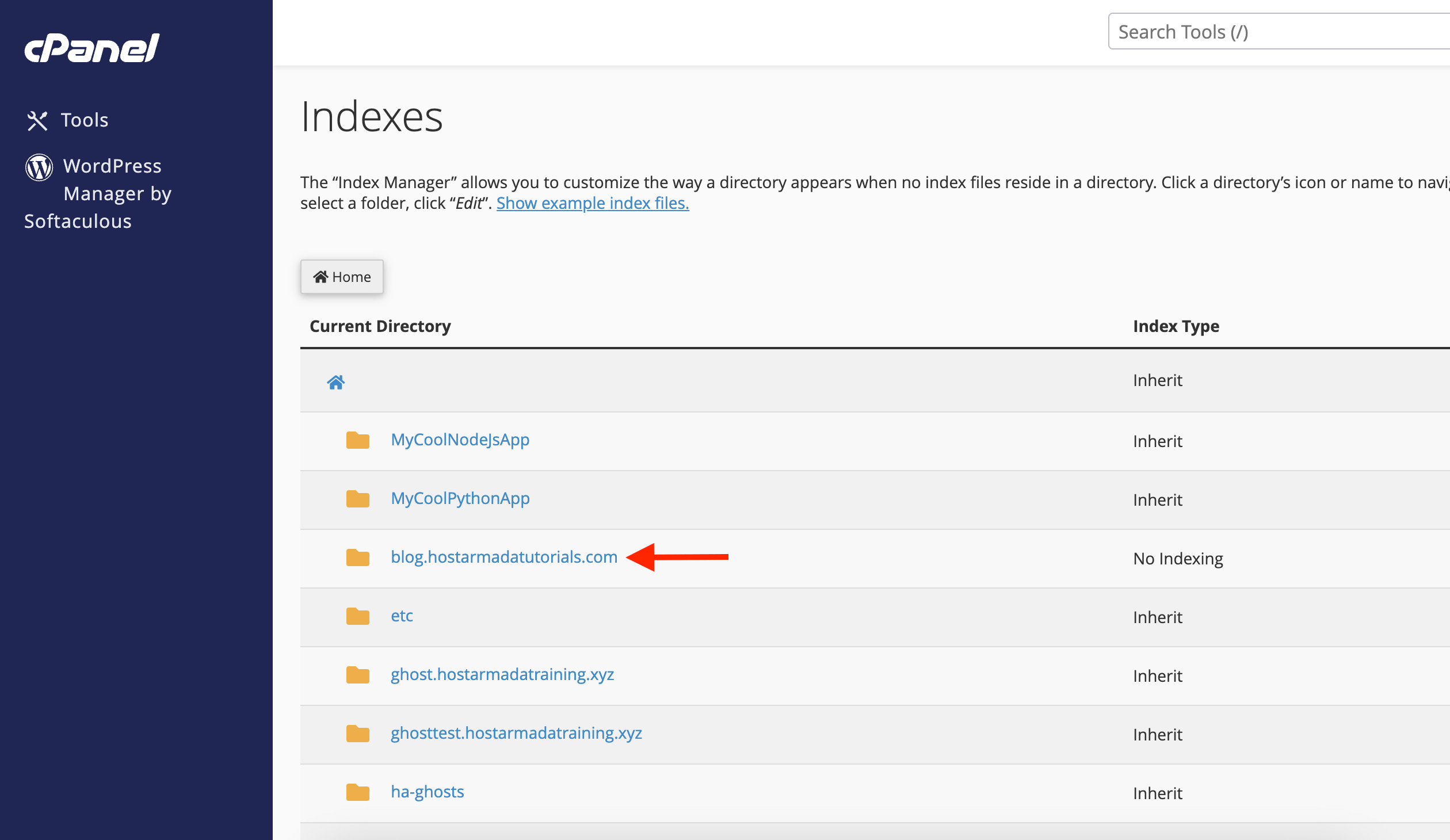Click the Tools wrench icon
The image size is (1450, 840).
[37, 121]
